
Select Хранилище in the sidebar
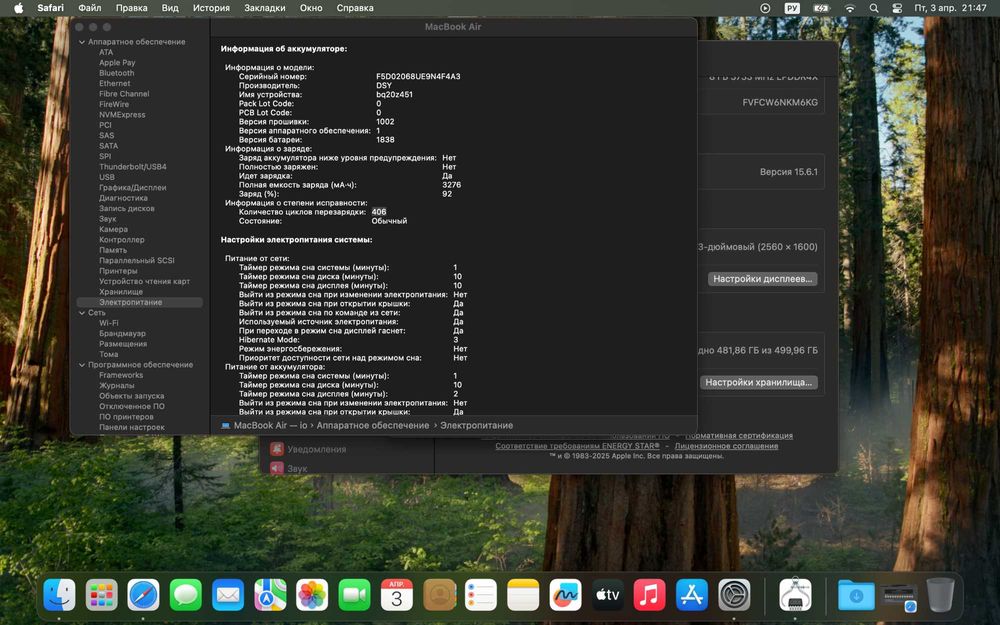[x=121, y=292]
